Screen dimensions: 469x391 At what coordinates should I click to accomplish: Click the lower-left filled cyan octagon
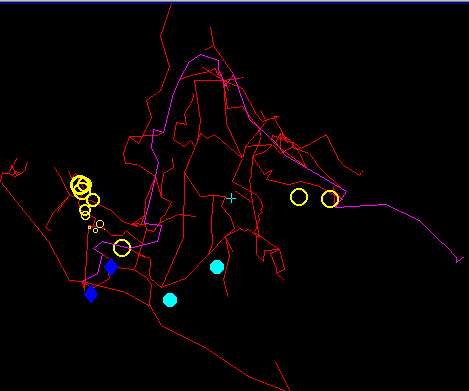click(170, 300)
